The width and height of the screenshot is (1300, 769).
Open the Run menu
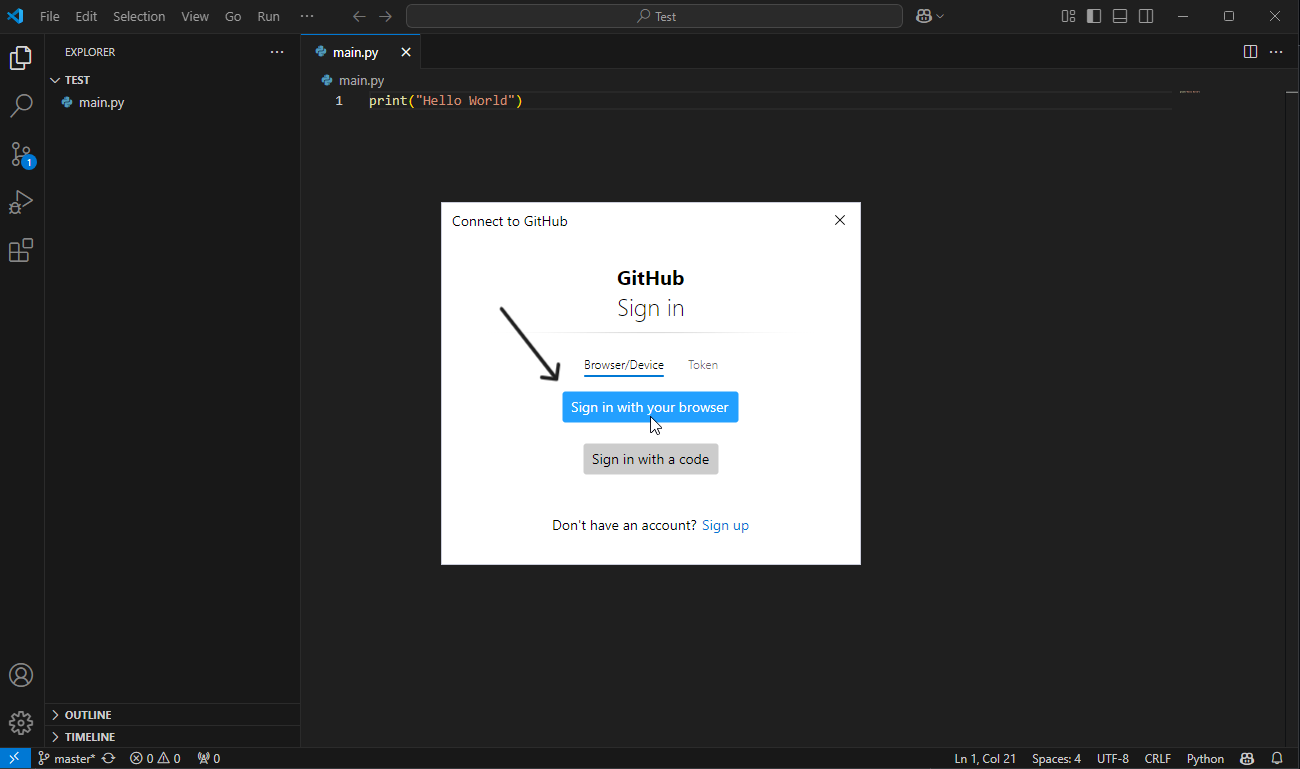coord(269,16)
